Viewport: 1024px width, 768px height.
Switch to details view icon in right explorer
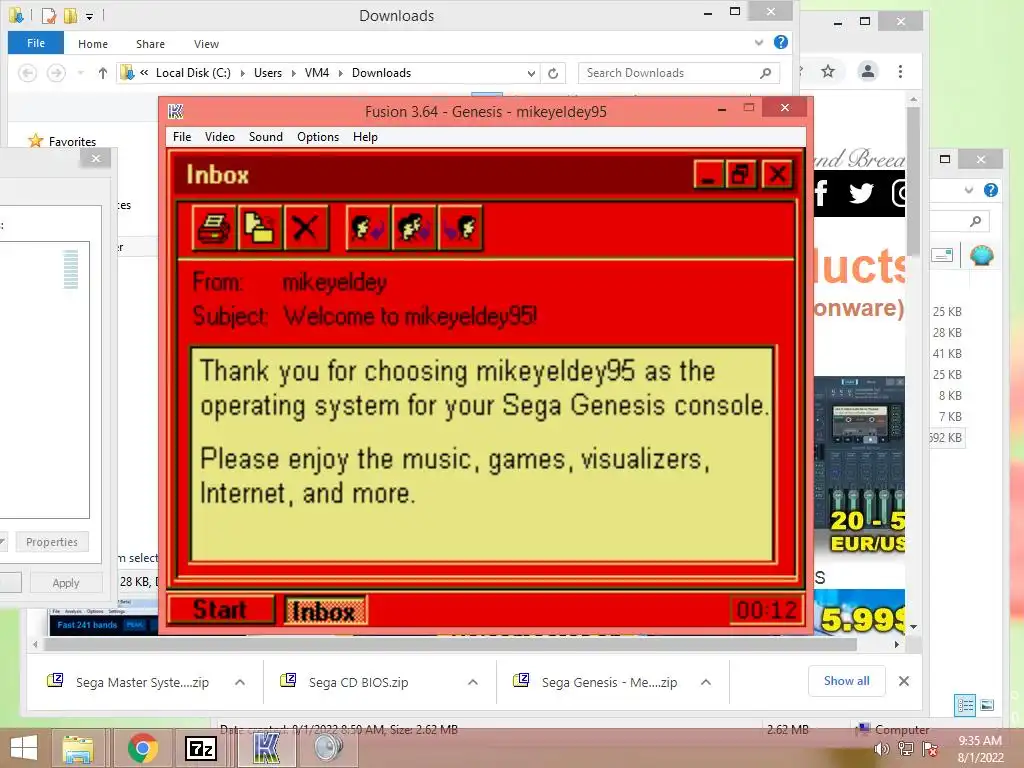(965, 705)
